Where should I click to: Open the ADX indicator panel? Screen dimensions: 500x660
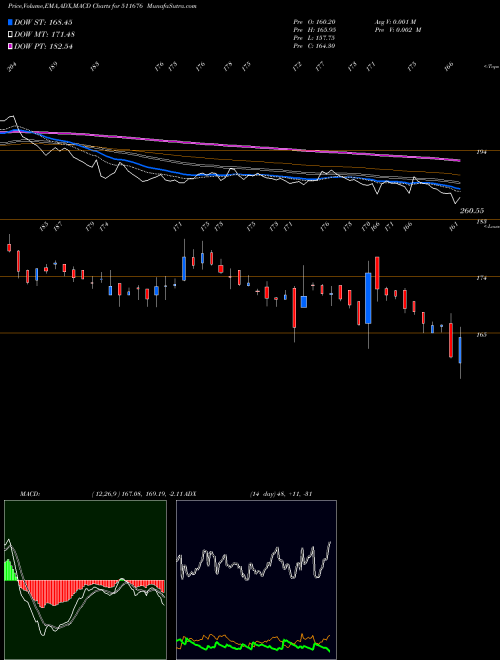(x=256, y=580)
